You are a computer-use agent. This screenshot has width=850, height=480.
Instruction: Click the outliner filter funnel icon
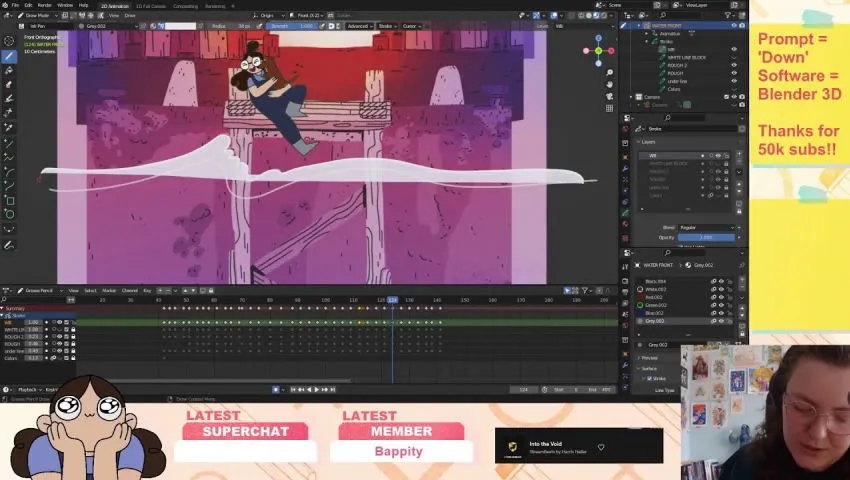[729, 16]
